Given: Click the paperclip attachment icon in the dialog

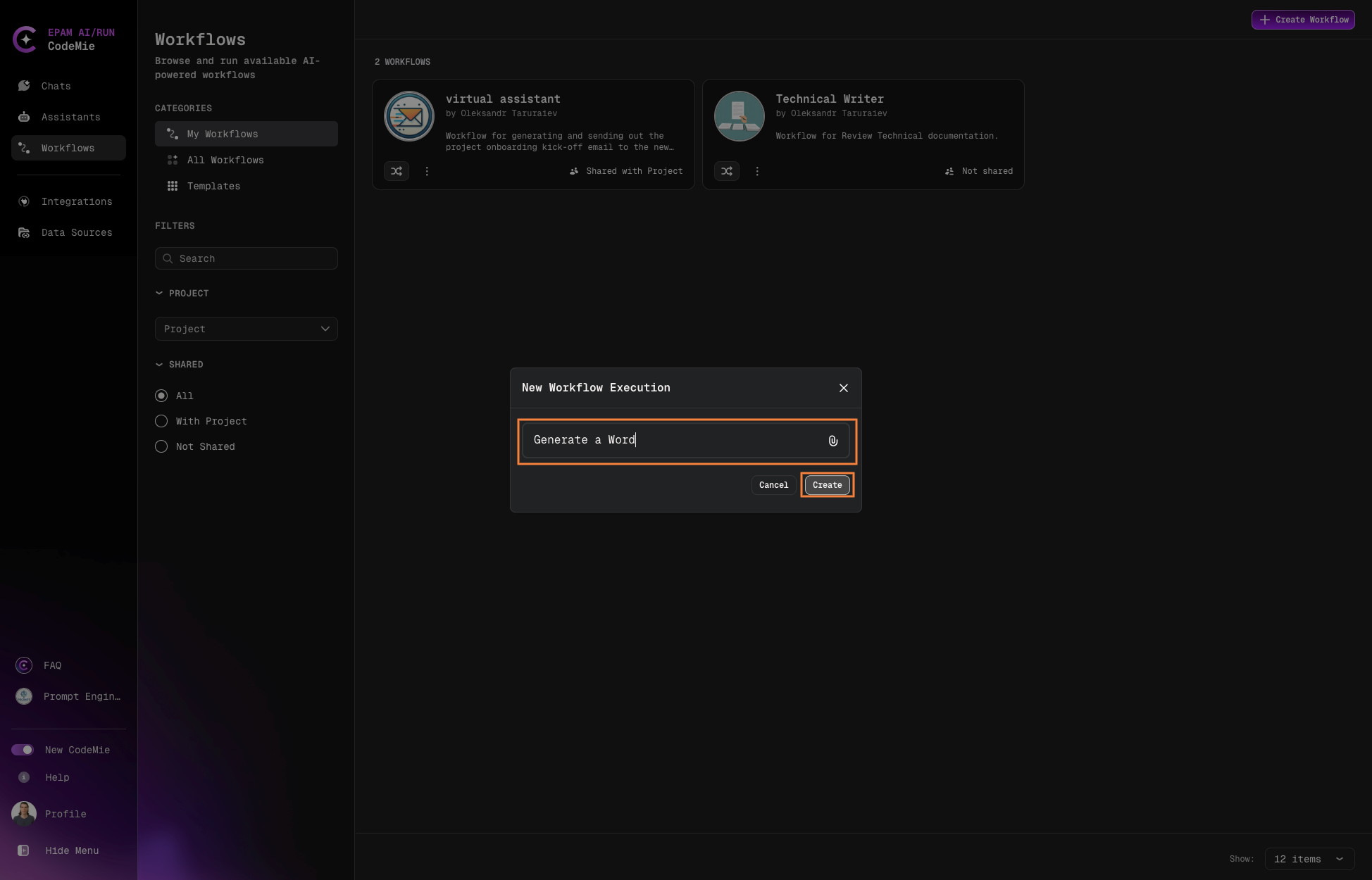Looking at the screenshot, I should pos(833,441).
